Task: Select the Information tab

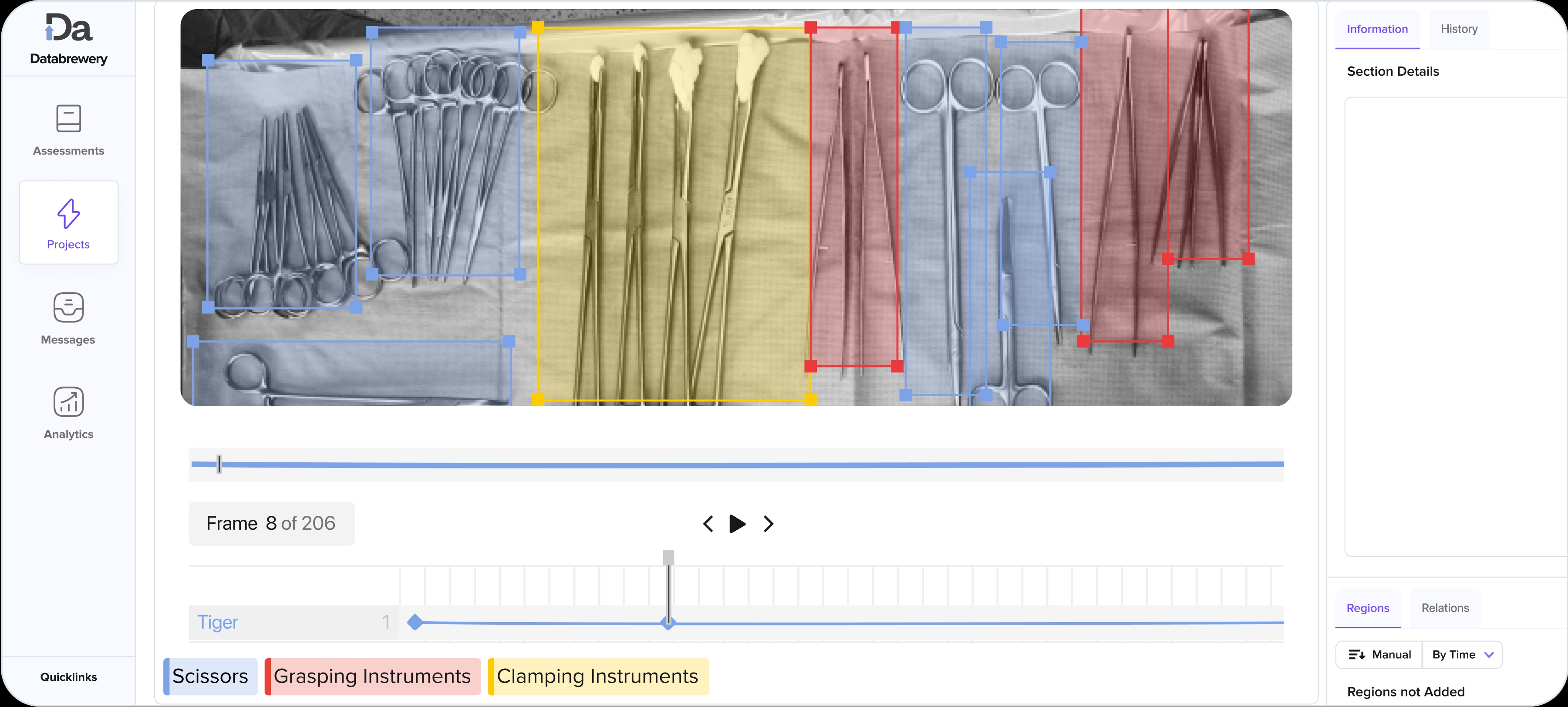Action: (x=1377, y=29)
